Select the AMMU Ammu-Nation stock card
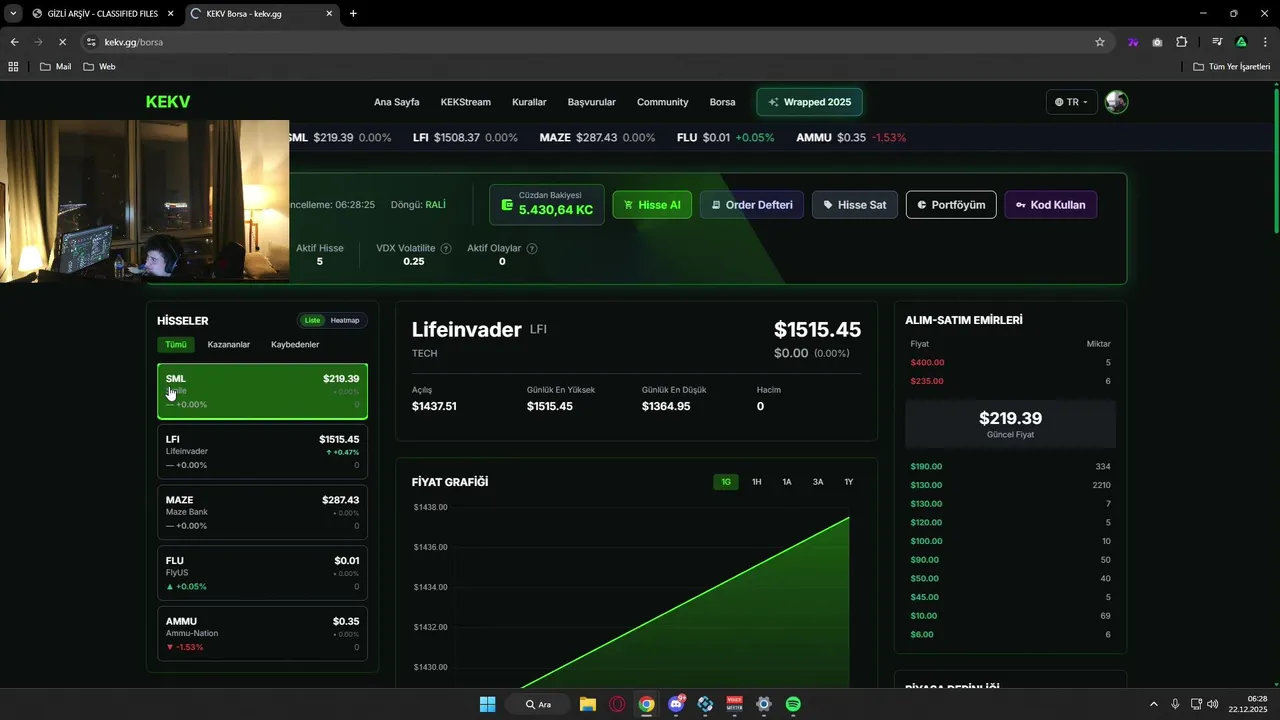This screenshot has width=1280, height=720. 262,634
